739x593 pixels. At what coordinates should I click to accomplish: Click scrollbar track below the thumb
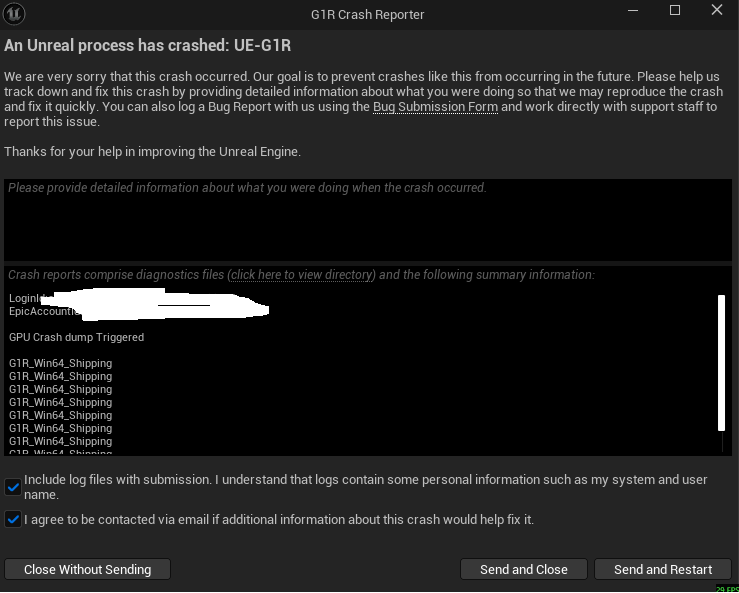tap(722, 442)
